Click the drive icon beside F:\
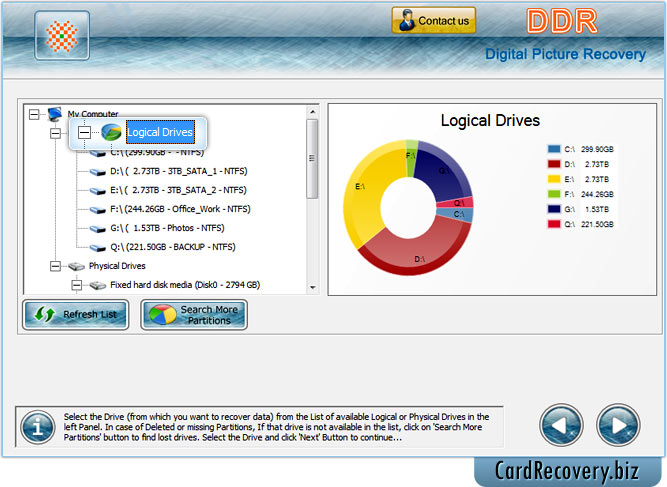 [x=97, y=210]
